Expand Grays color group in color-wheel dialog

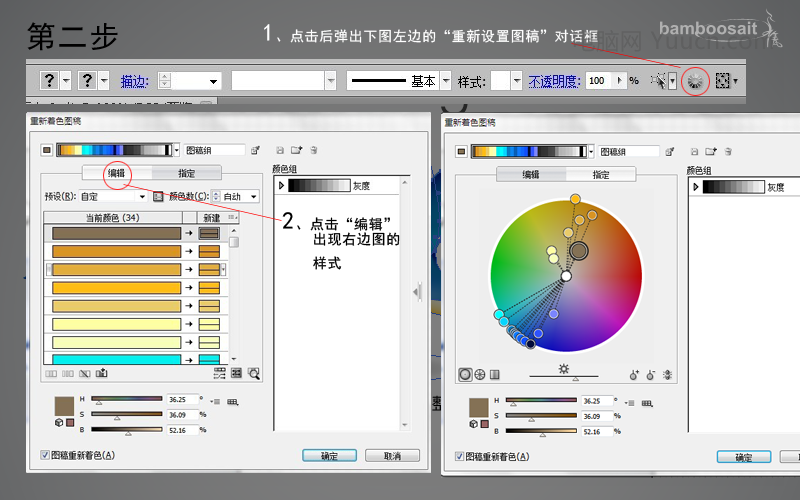click(695, 187)
